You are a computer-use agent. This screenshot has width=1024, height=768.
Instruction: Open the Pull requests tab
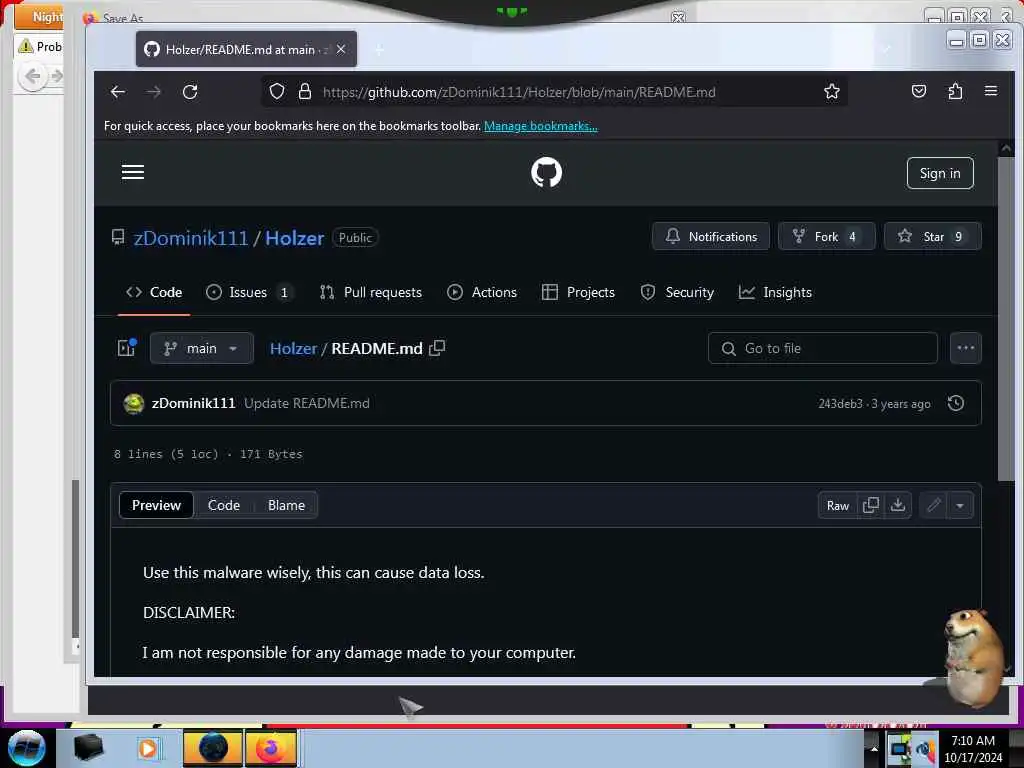pyautogui.click(x=370, y=293)
